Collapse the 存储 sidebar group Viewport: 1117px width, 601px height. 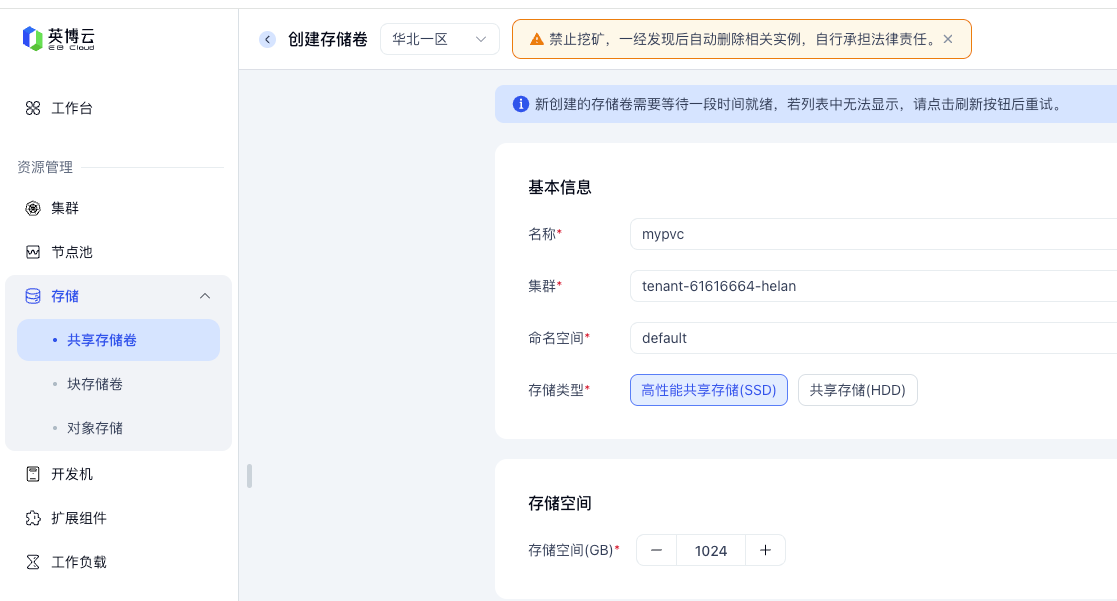pyautogui.click(x=205, y=295)
